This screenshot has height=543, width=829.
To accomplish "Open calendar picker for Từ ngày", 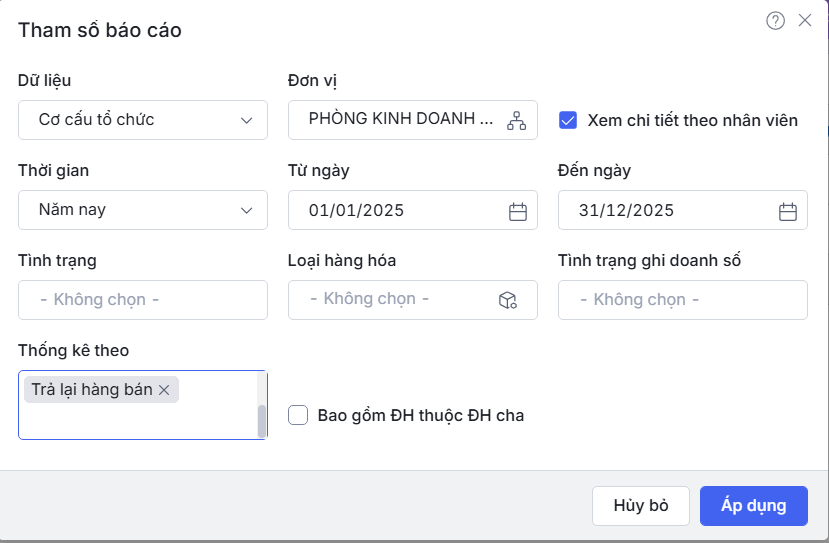I will tap(517, 211).
